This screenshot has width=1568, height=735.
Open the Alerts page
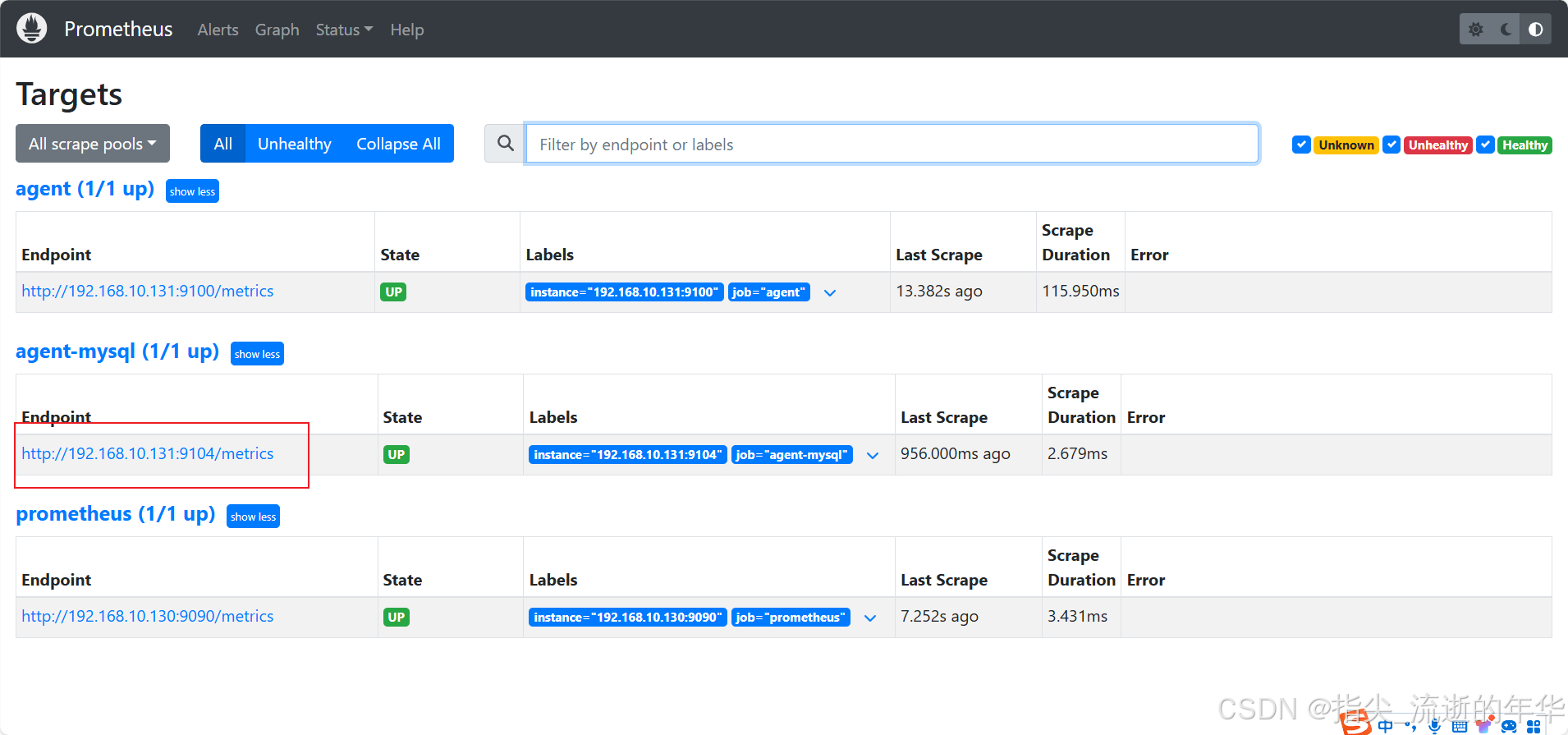coord(218,30)
